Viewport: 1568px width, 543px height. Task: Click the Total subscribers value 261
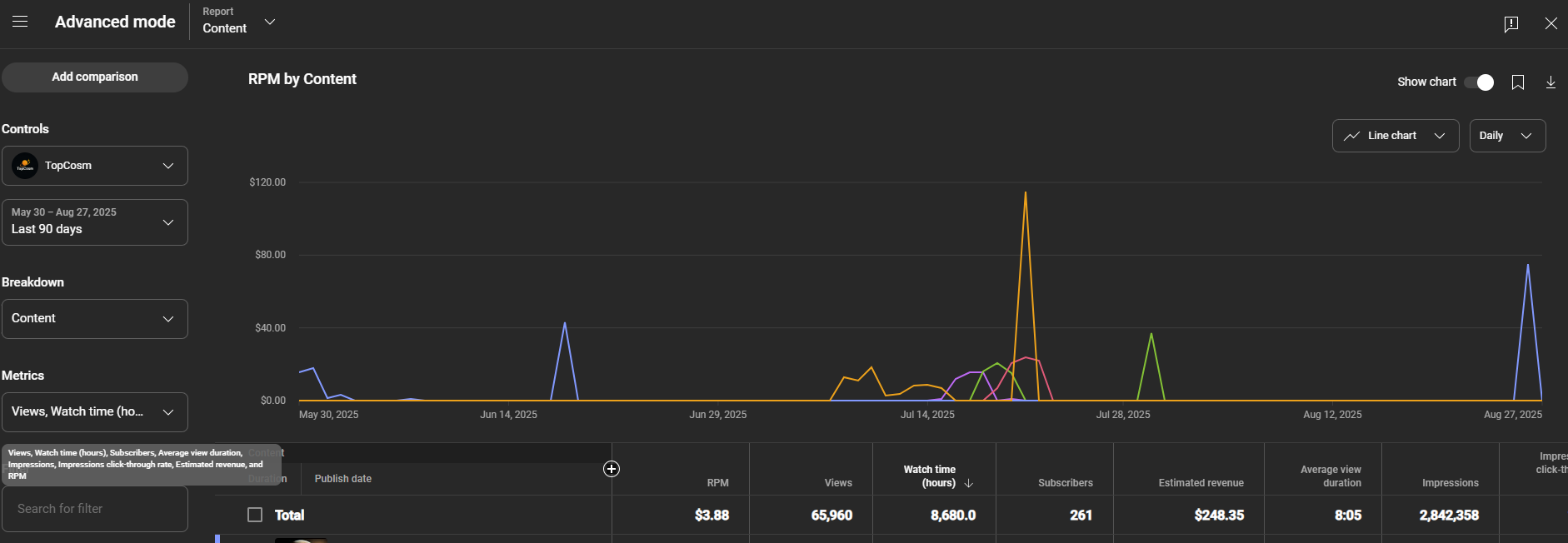[1081, 516]
